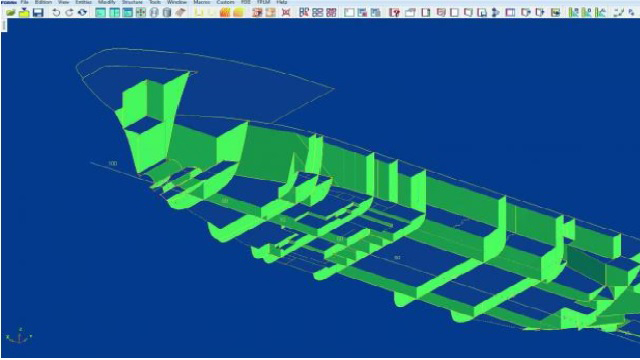Click the redo arrow icon
This screenshot has height=360, width=640.
(69, 13)
